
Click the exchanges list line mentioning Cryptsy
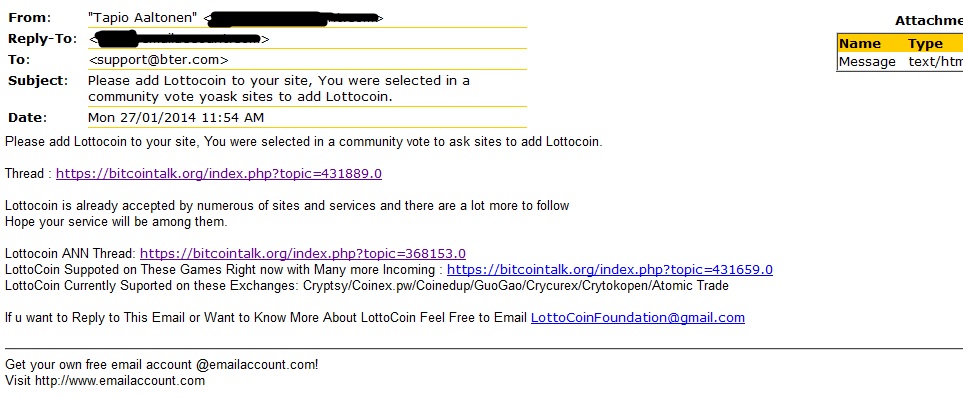367,286
